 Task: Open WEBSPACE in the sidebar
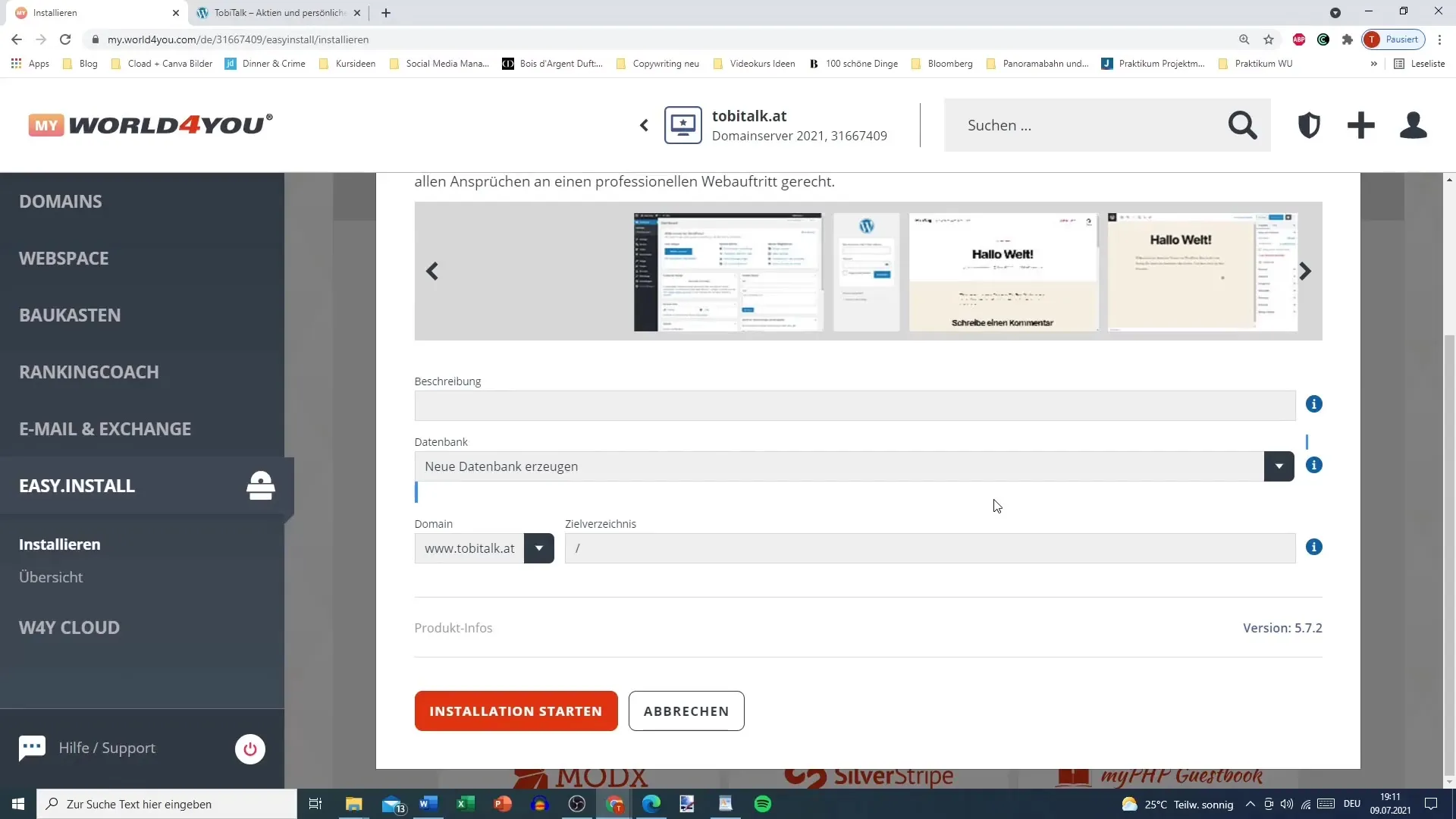click(64, 258)
